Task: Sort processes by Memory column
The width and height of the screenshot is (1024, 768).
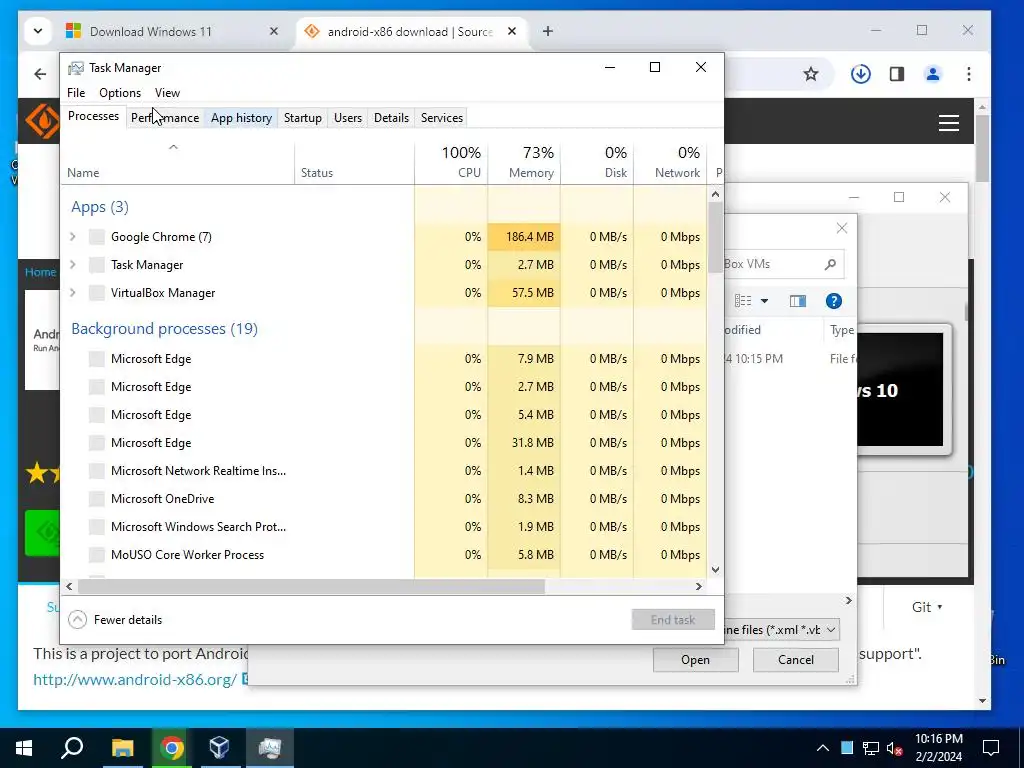Action: pyautogui.click(x=524, y=162)
